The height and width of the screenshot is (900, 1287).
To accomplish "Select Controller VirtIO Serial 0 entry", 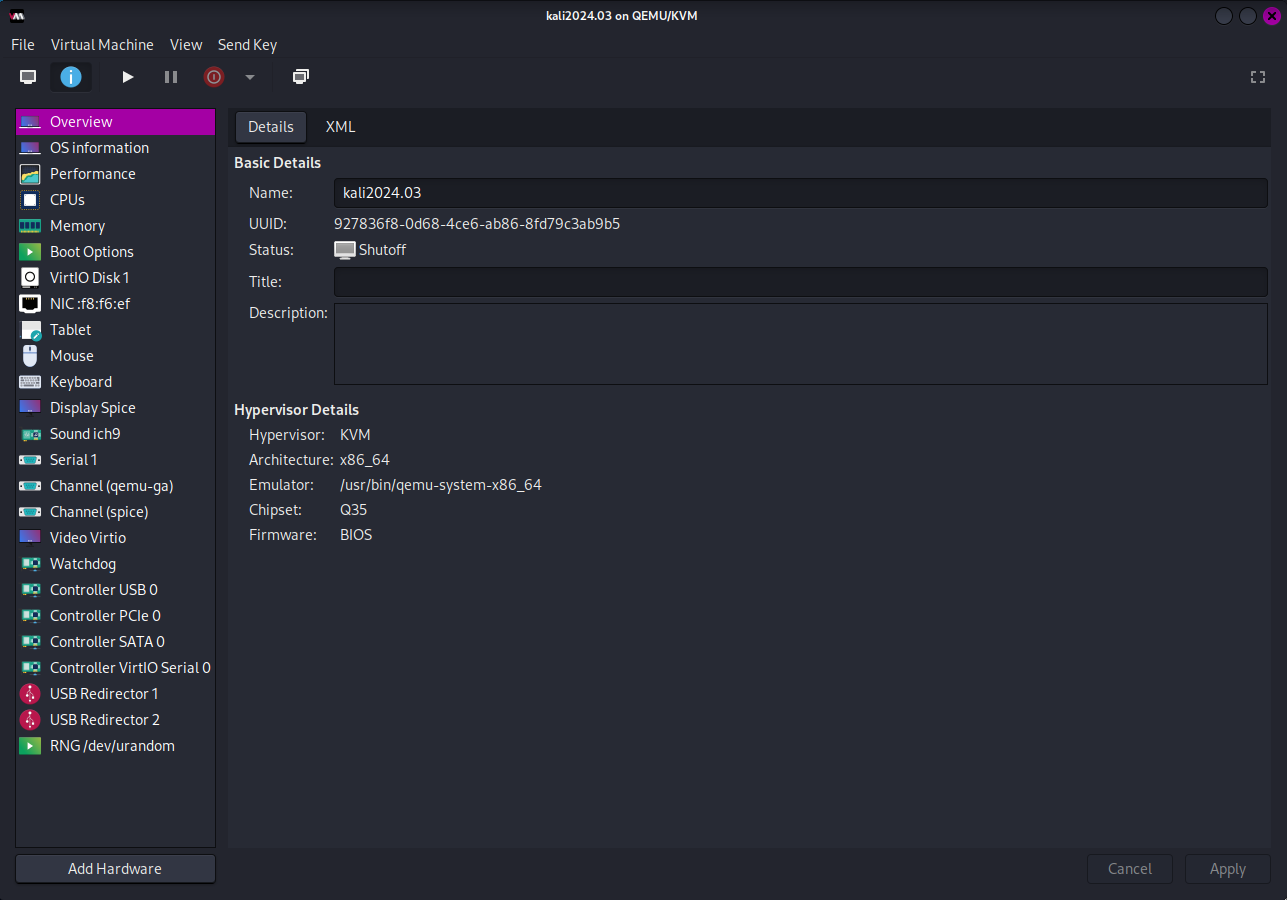I will (x=115, y=668).
